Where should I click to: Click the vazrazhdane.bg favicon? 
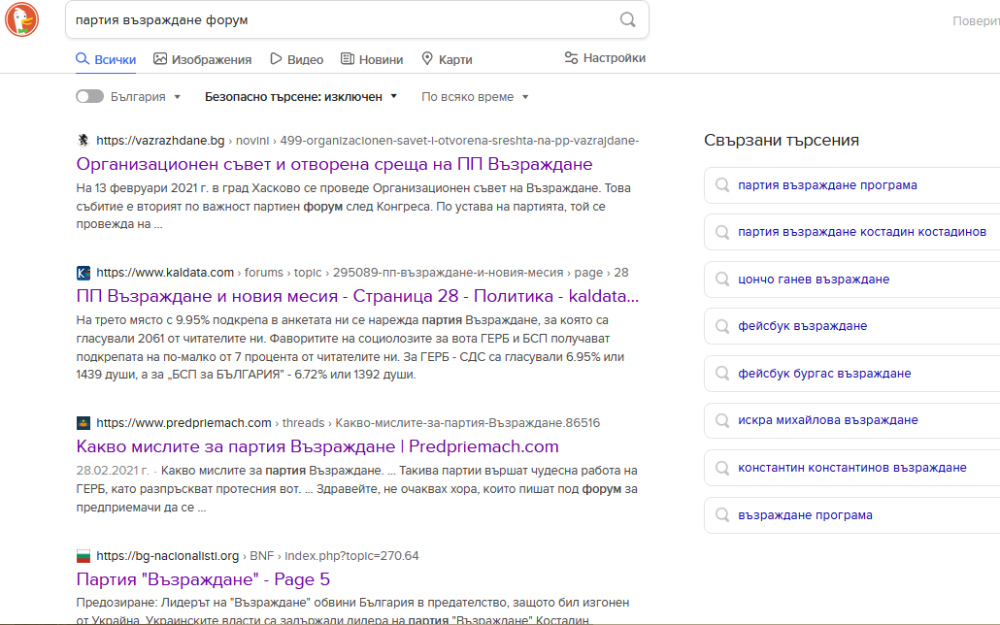click(x=83, y=140)
